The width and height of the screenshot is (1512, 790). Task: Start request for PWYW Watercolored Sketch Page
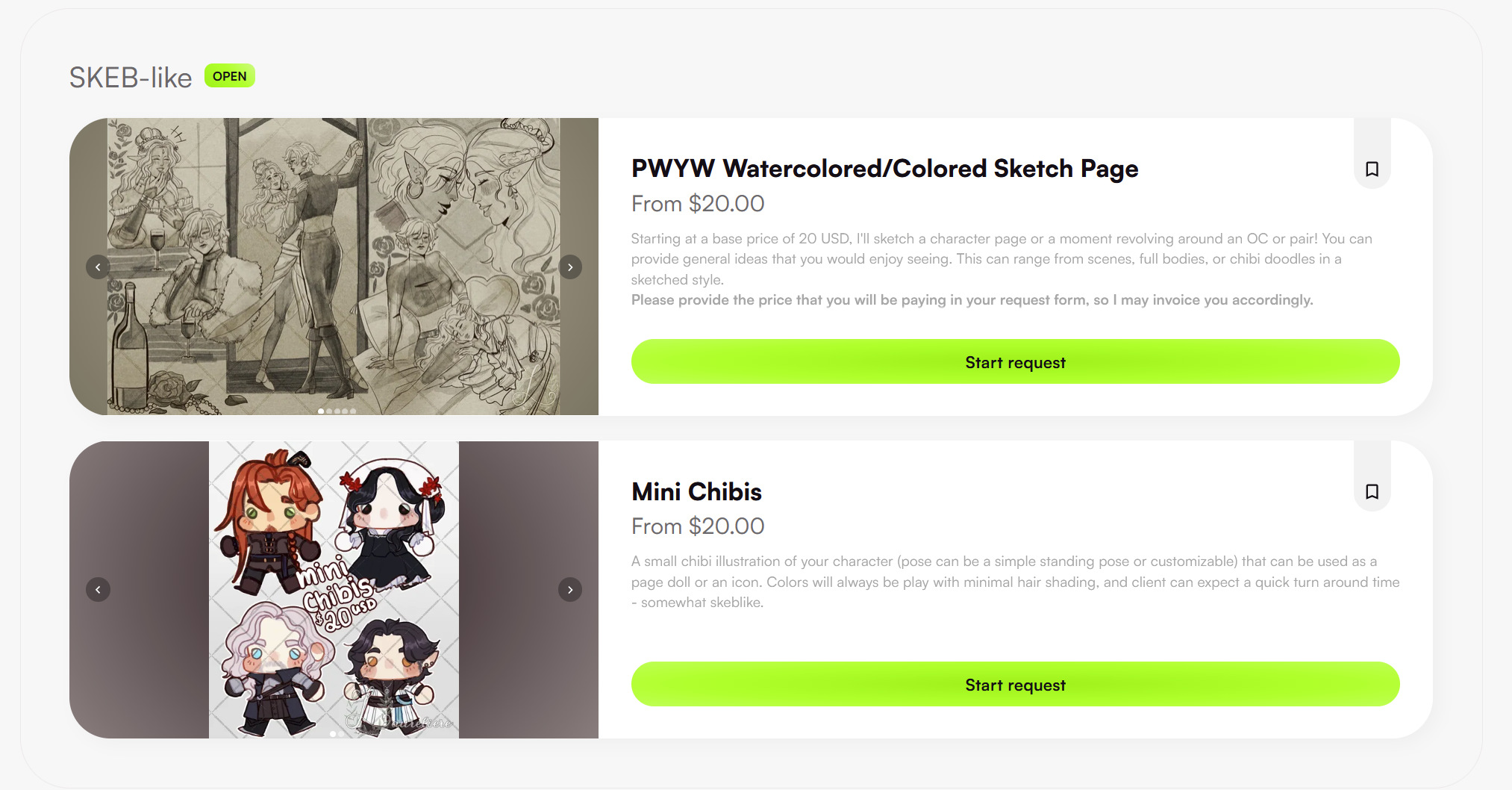click(x=1015, y=362)
